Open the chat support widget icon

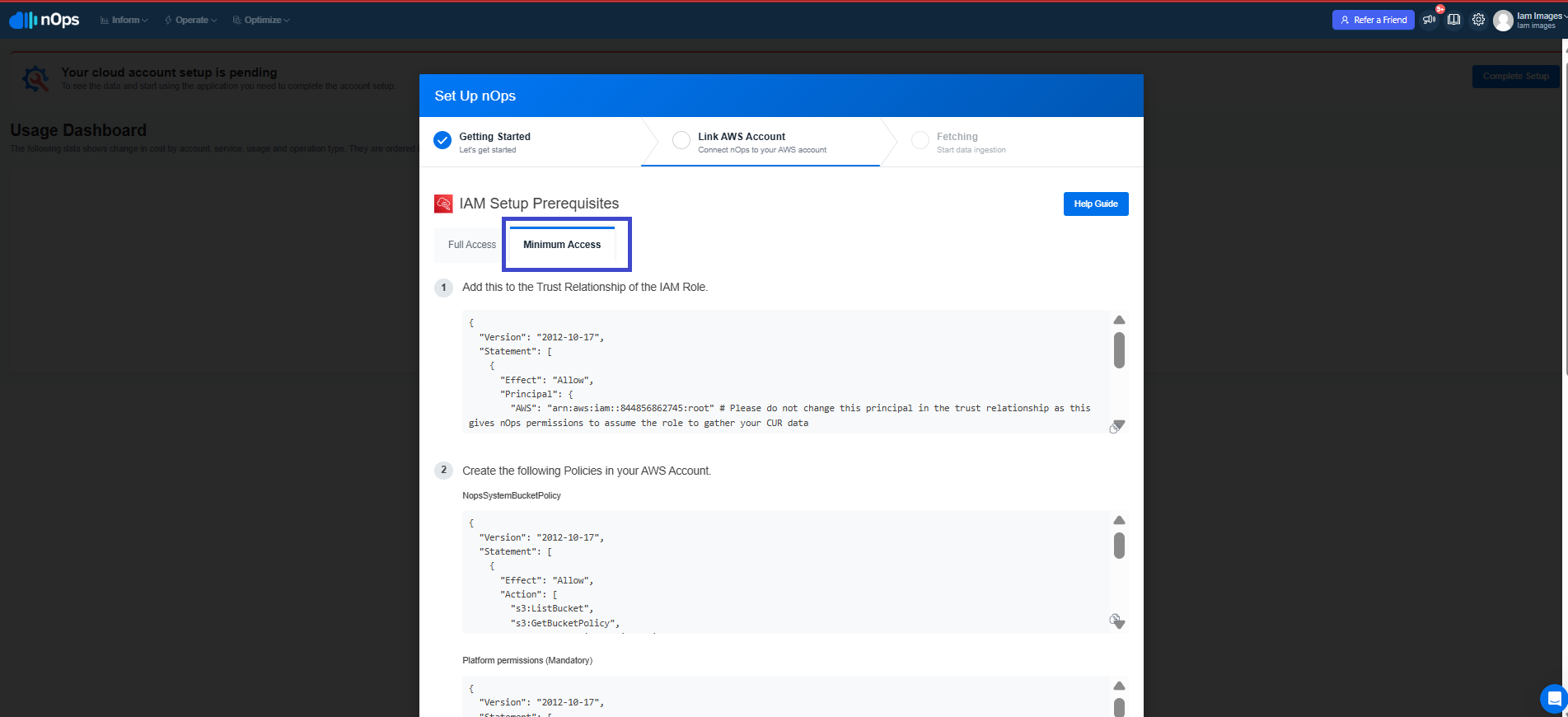[x=1554, y=699]
